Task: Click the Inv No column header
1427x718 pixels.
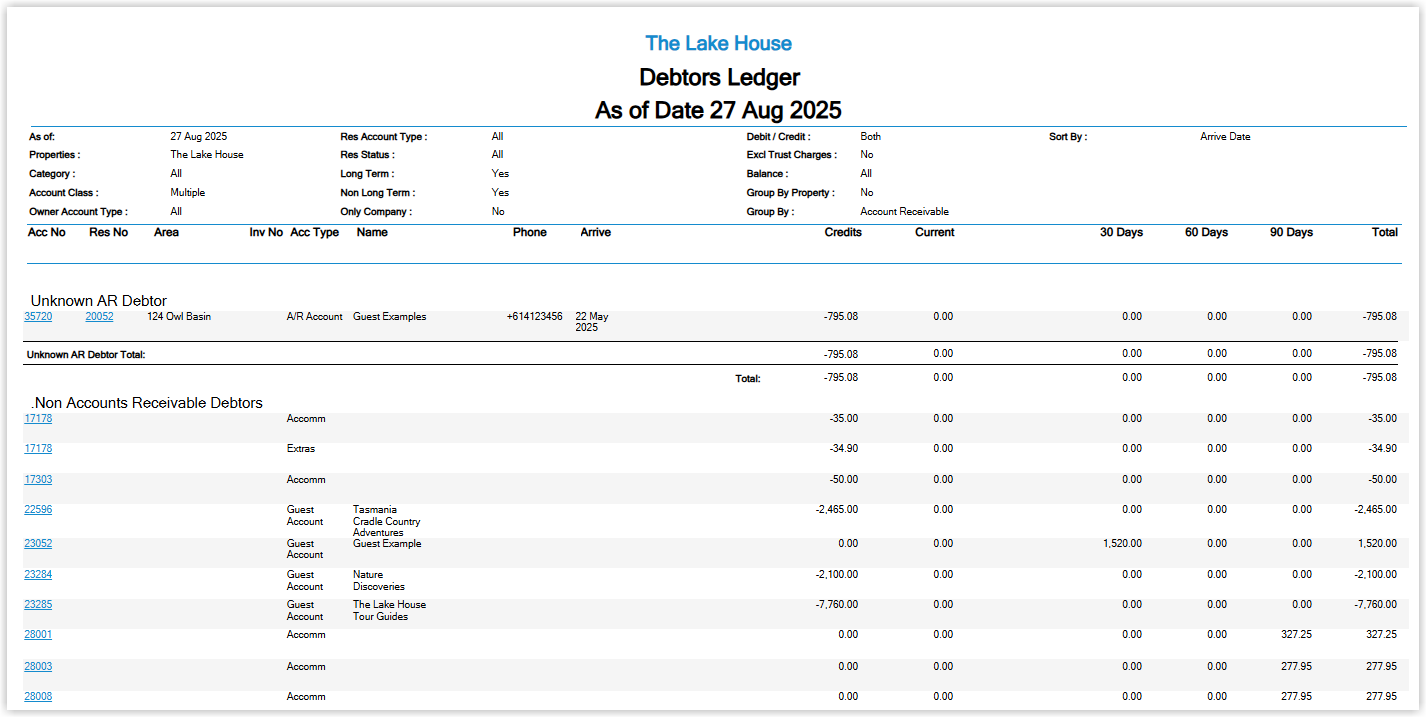Action: coord(266,232)
